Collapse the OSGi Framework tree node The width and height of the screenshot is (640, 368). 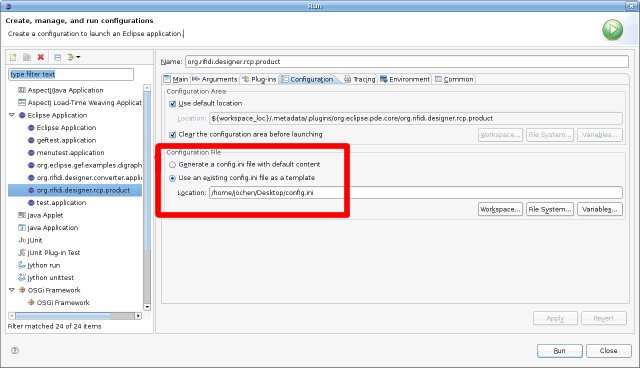pos(12,290)
